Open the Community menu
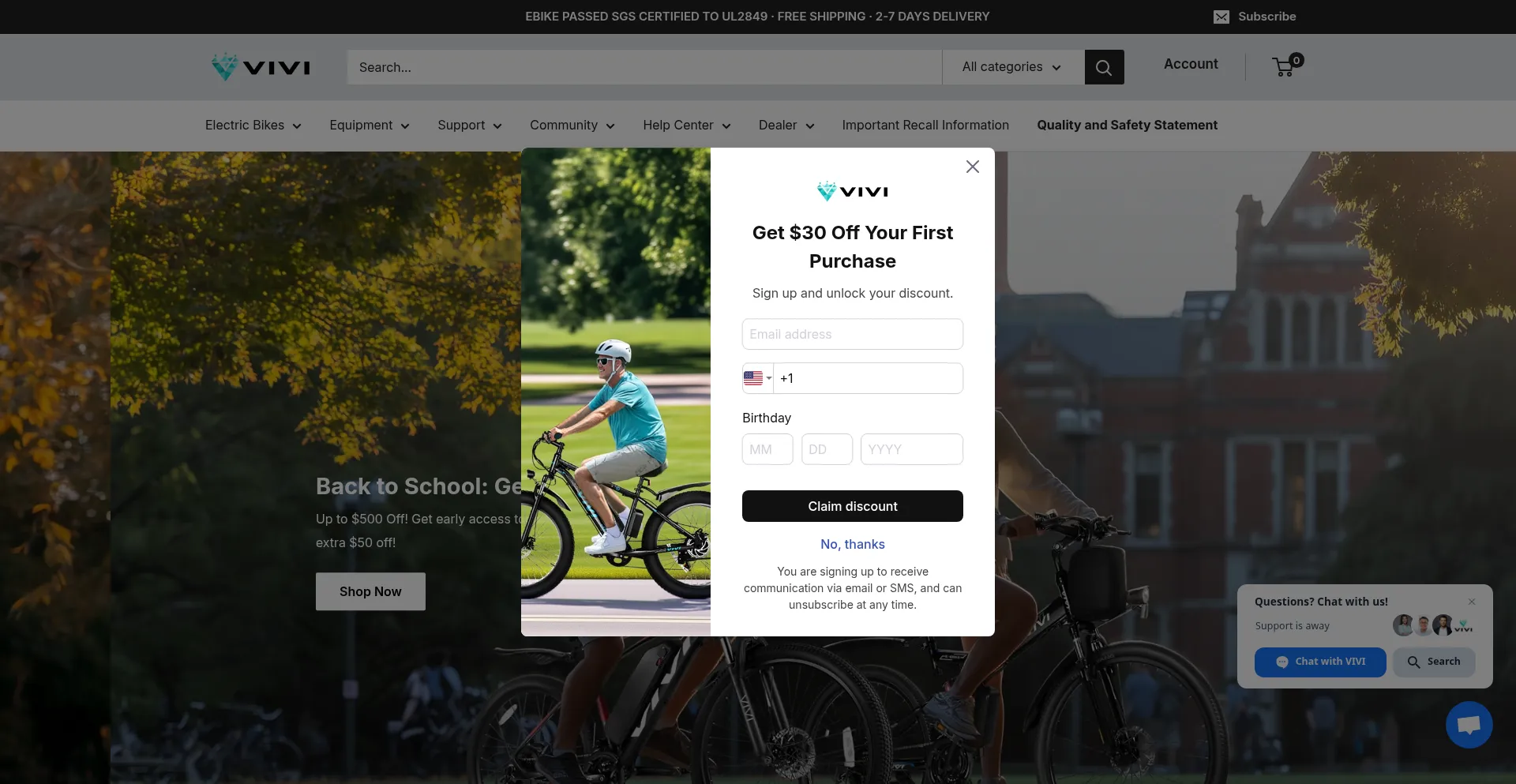This screenshot has width=1516, height=784. point(572,126)
